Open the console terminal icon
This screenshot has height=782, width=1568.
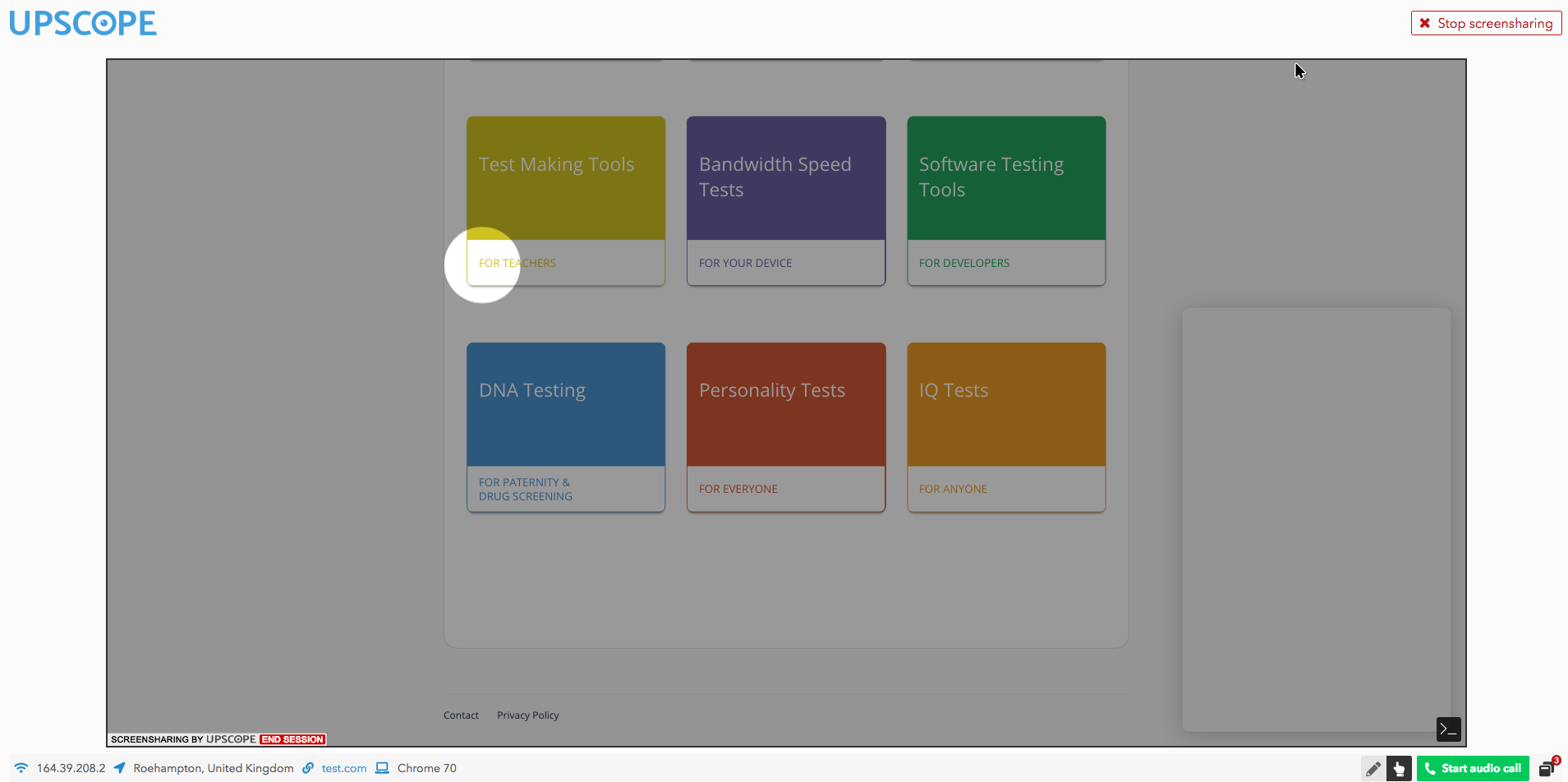(x=1448, y=729)
